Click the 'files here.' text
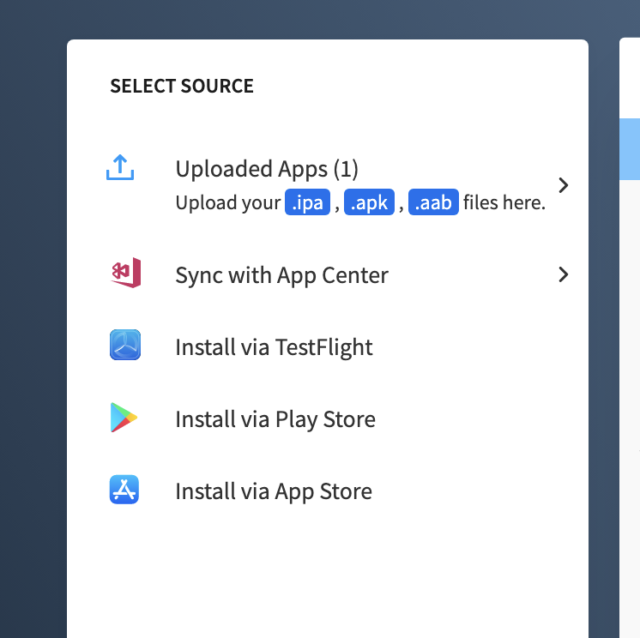The height and width of the screenshot is (638, 640). pyautogui.click(x=504, y=202)
